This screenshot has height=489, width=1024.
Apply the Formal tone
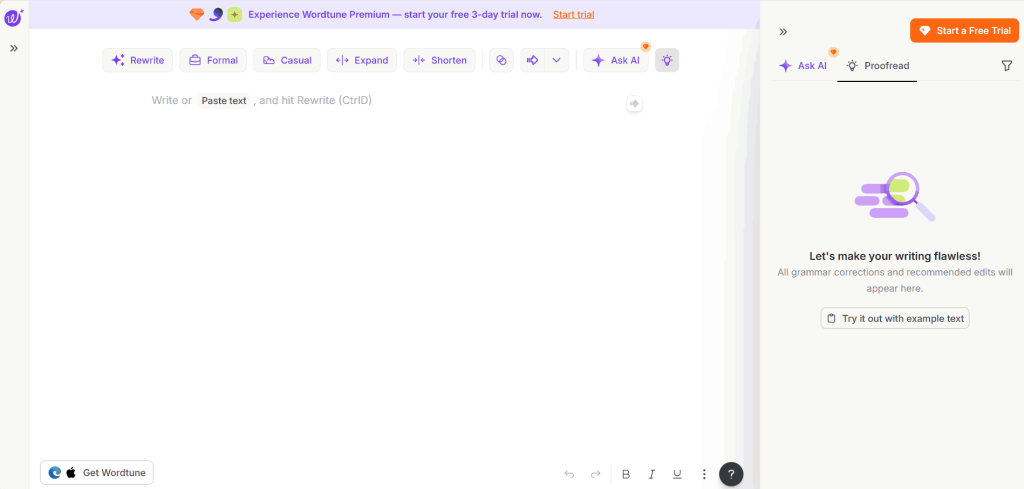point(214,60)
